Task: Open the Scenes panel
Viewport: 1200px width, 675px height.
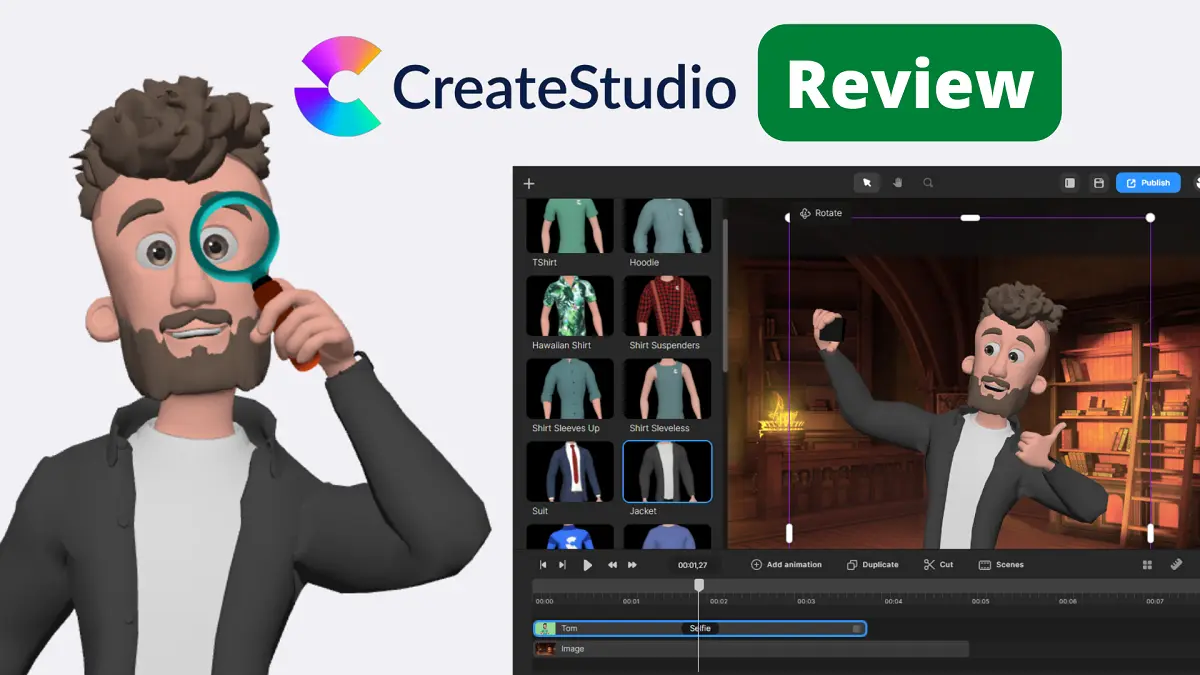Action: click(1003, 564)
